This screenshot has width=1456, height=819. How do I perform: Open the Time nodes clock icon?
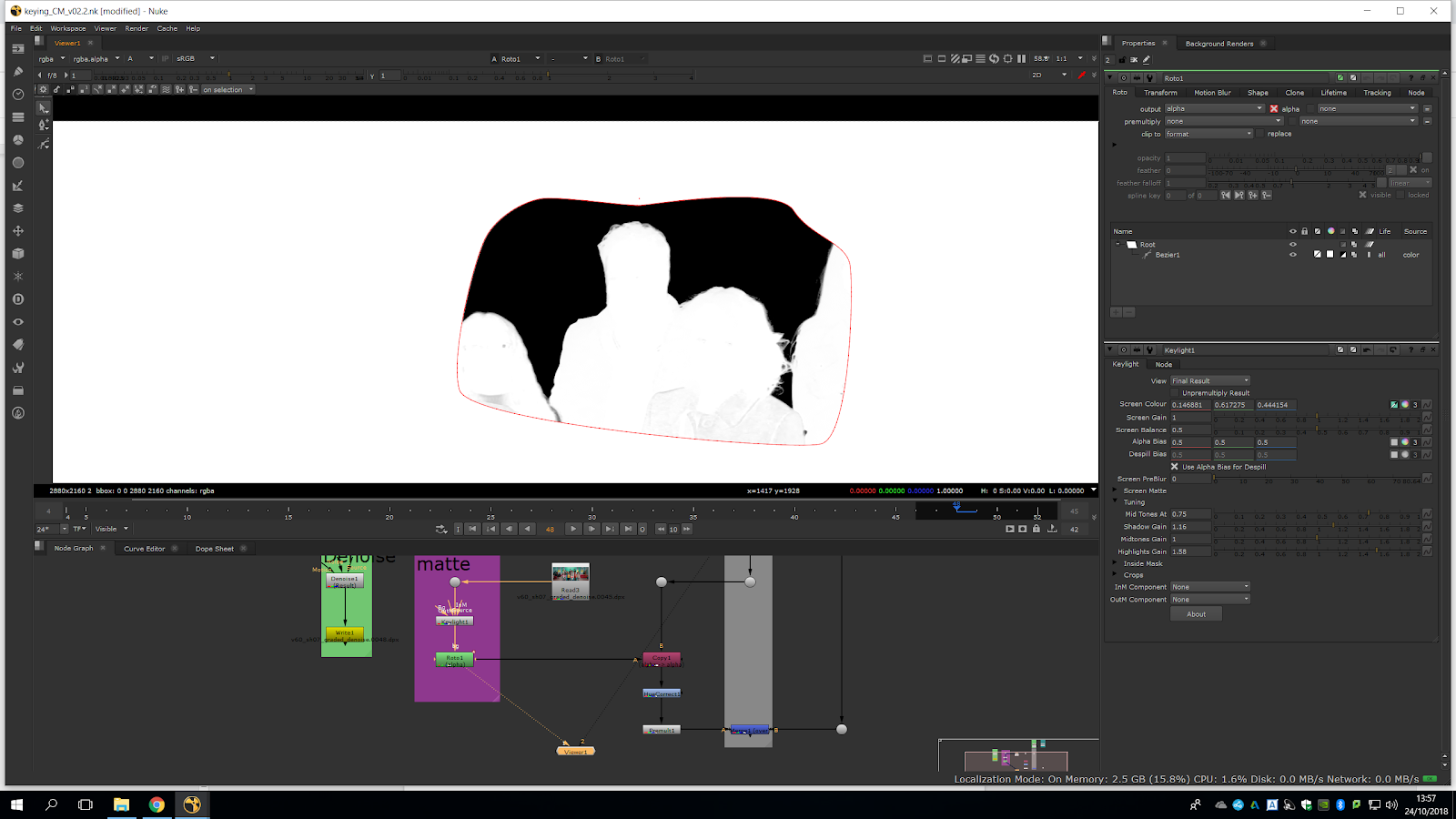tap(17, 95)
